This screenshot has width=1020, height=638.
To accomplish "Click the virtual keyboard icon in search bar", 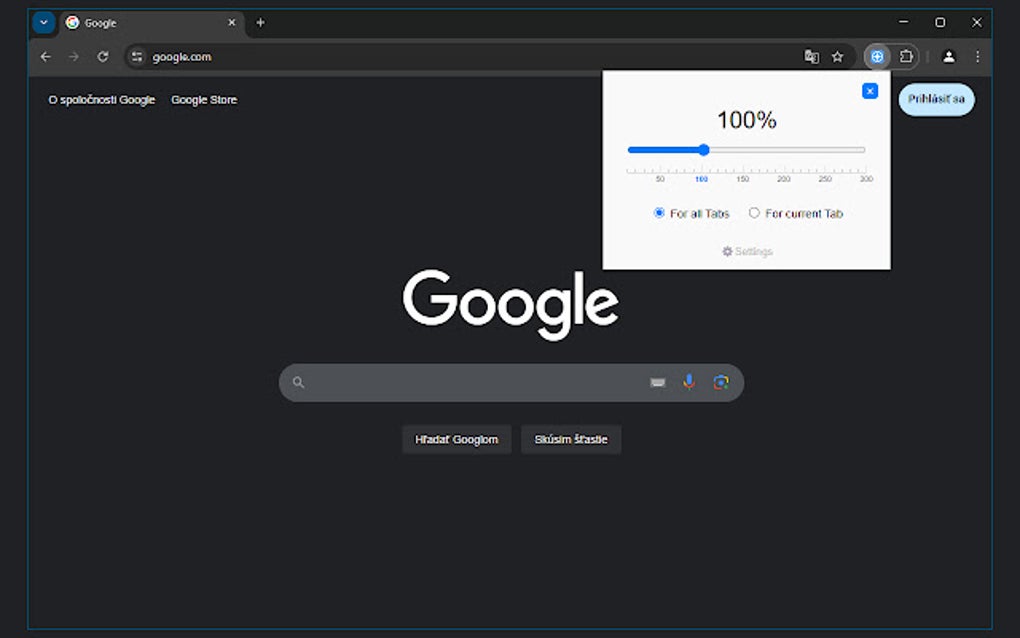I will pos(656,382).
